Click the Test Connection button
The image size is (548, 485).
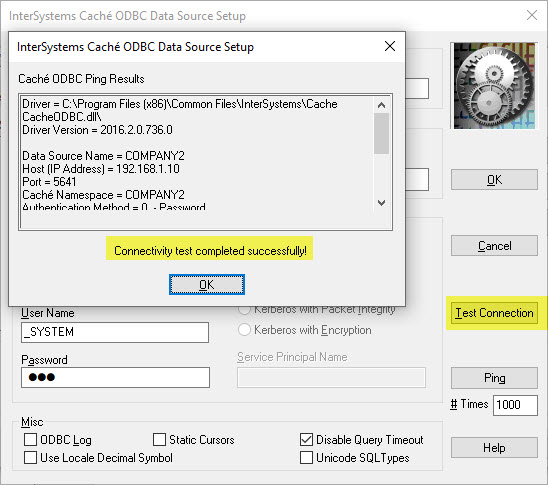494,313
